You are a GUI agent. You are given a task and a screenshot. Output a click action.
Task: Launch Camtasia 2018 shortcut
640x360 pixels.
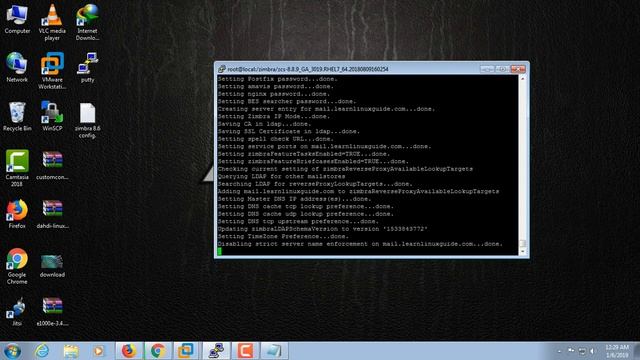pyautogui.click(x=17, y=168)
